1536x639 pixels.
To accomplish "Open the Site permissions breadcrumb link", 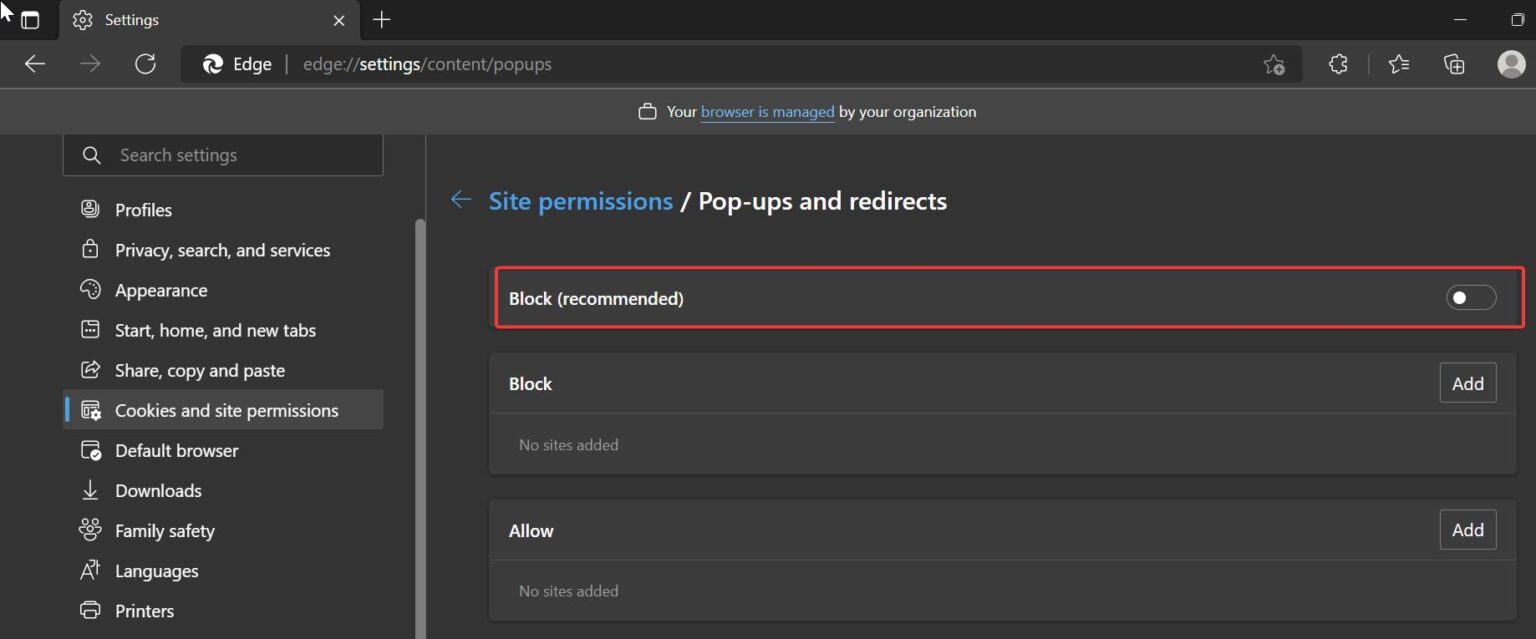I will pos(580,200).
